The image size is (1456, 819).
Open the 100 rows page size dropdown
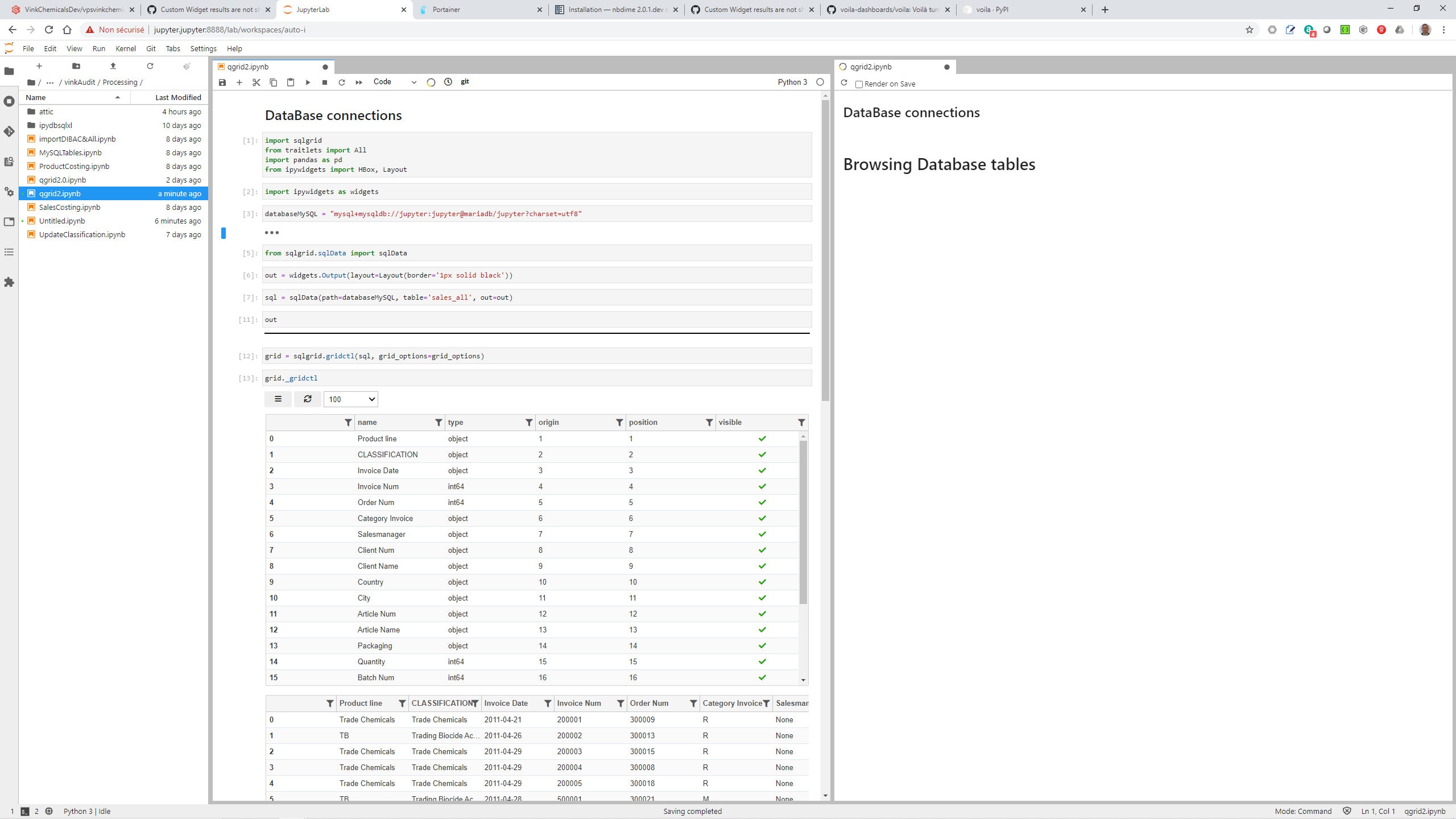click(x=351, y=399)
